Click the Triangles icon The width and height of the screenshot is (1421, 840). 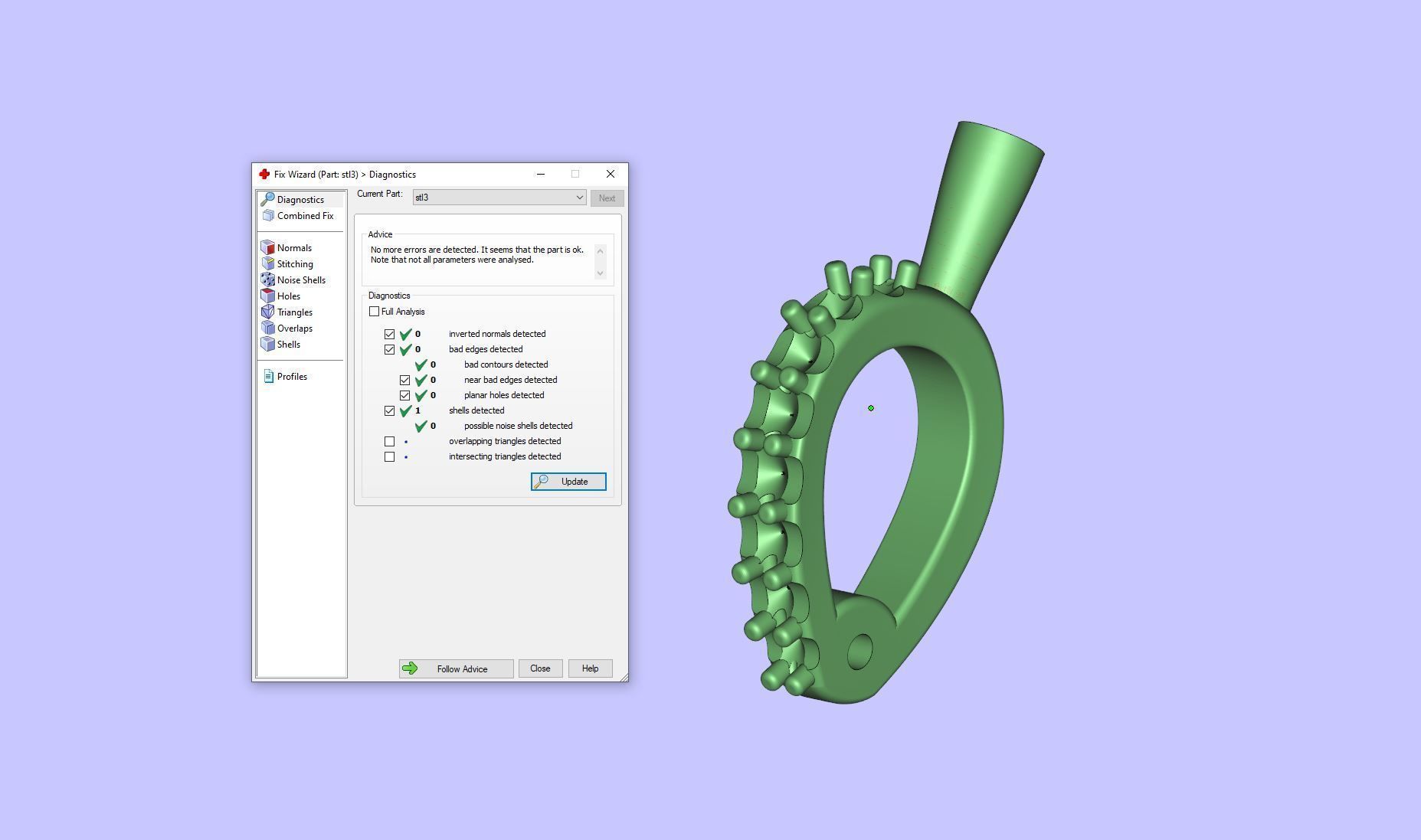(x=267, y=312)
